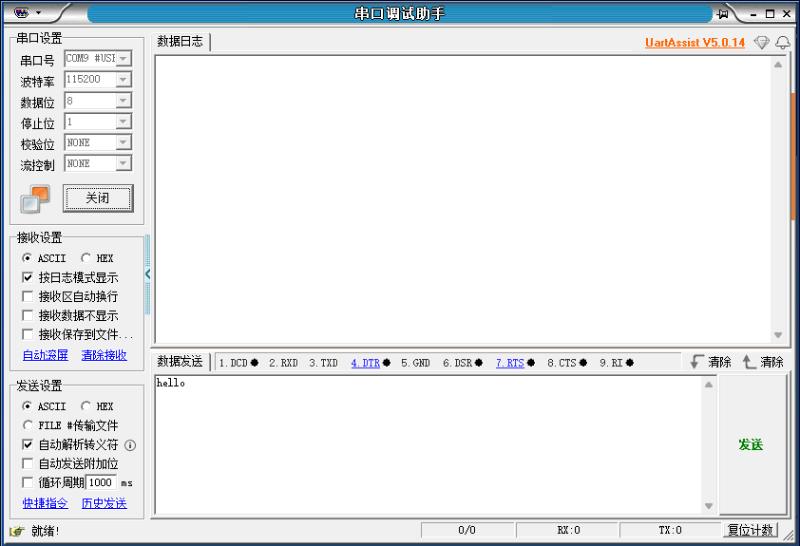This screenshot has height=546, width=800.
Task: Select HEX in the receive settings
Action: 86,258
